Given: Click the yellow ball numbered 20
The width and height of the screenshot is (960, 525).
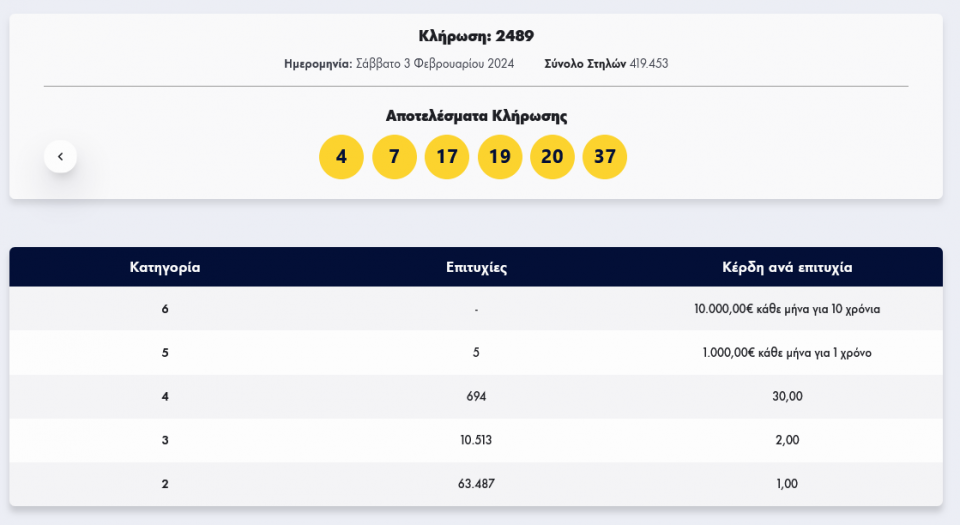Looking at the screenshot, I should coord(552,157).
